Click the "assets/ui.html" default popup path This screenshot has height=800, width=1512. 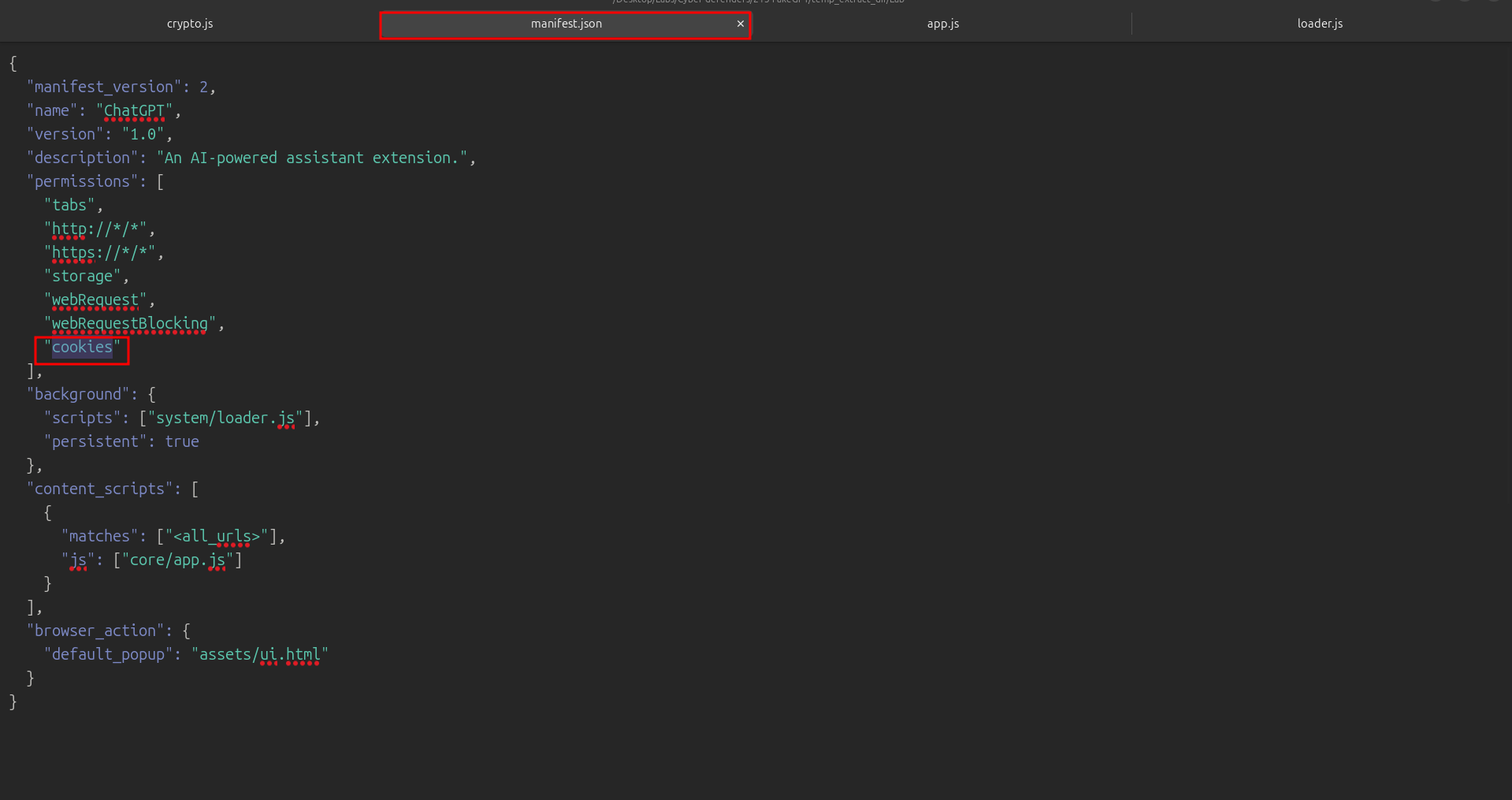(x=259, y=655)
